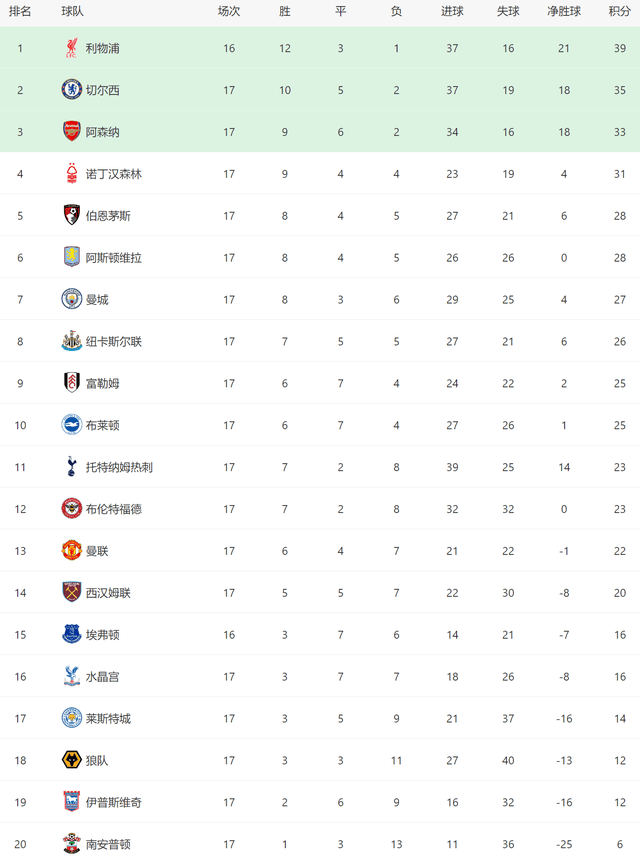This screenshot has height=864, width=640.
Task: Open the 布伦特福德 team name link
Action: click(x=113, y=509)
